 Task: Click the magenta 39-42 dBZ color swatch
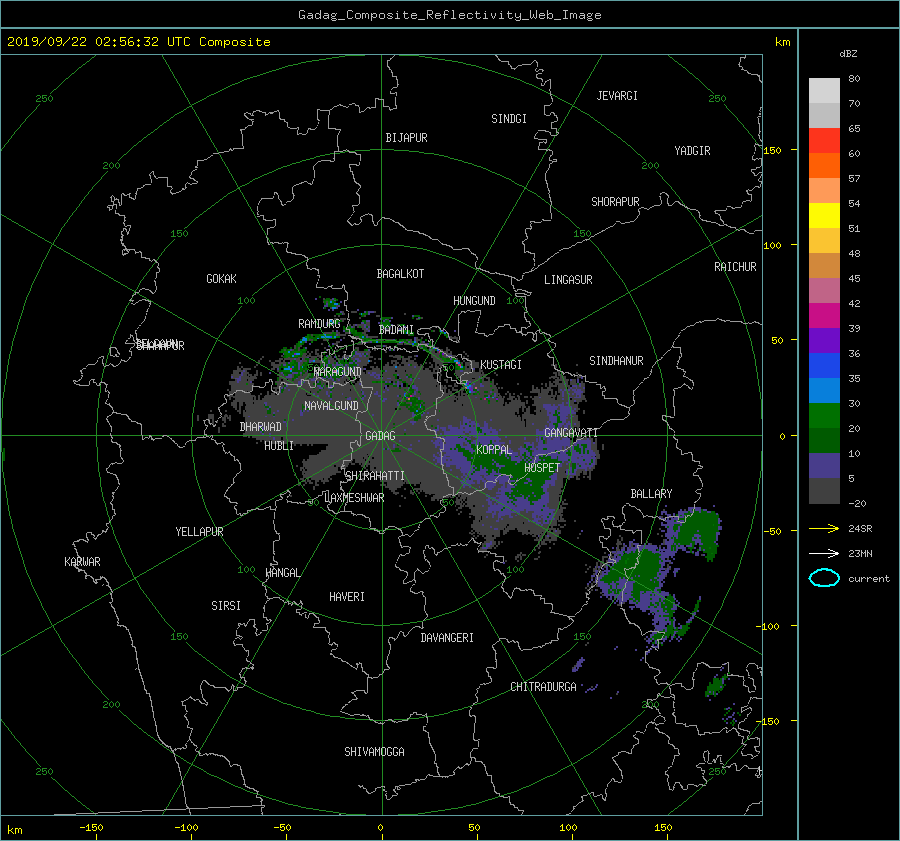coord(824,316)
